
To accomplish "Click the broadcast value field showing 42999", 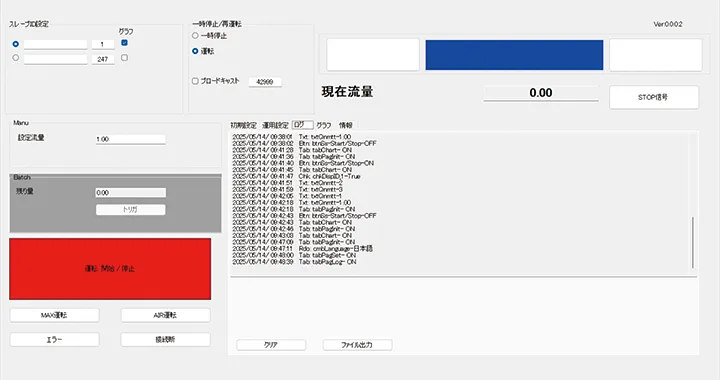I will point(265,82).
